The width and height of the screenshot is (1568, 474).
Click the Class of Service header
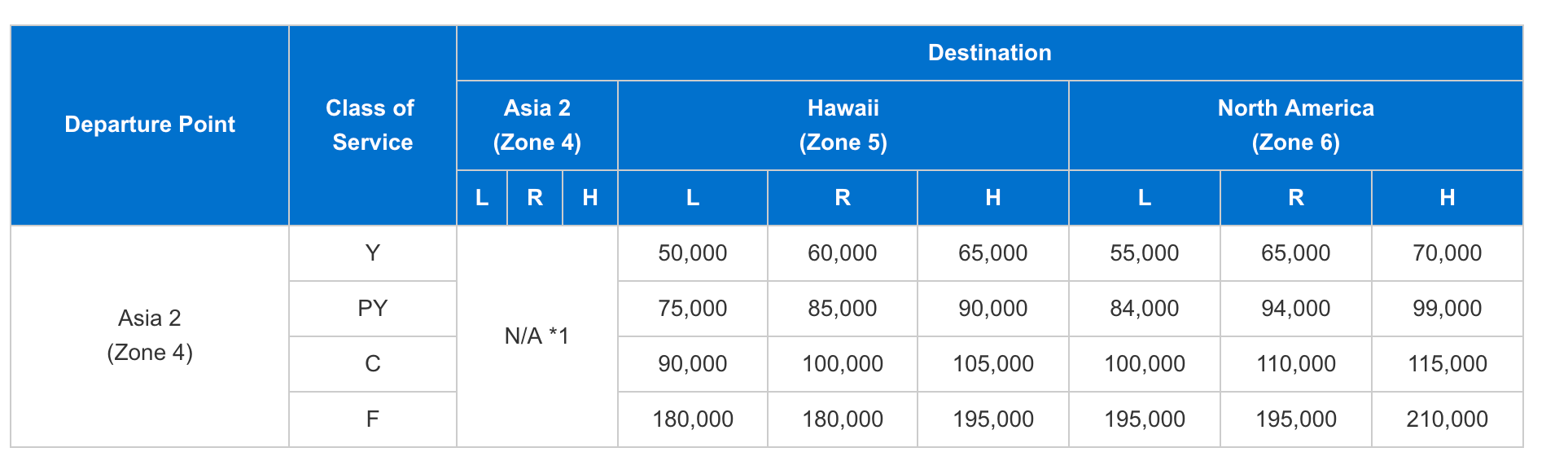[373, 125]
